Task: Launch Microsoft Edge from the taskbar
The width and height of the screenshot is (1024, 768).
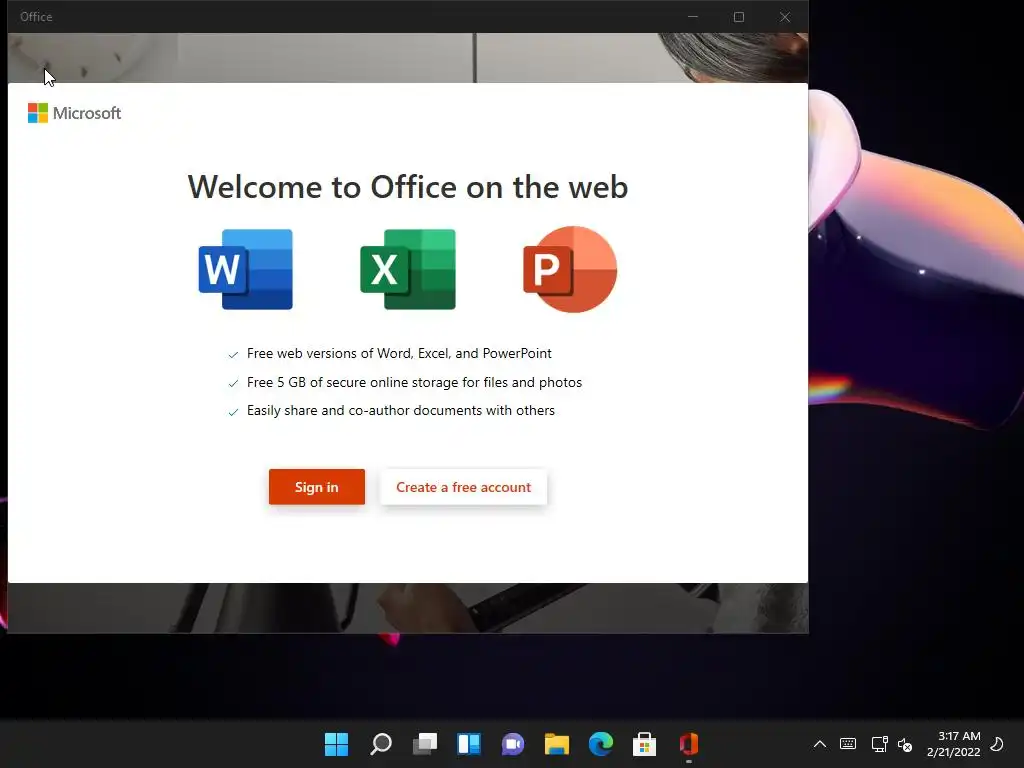Action: (601, 744)
